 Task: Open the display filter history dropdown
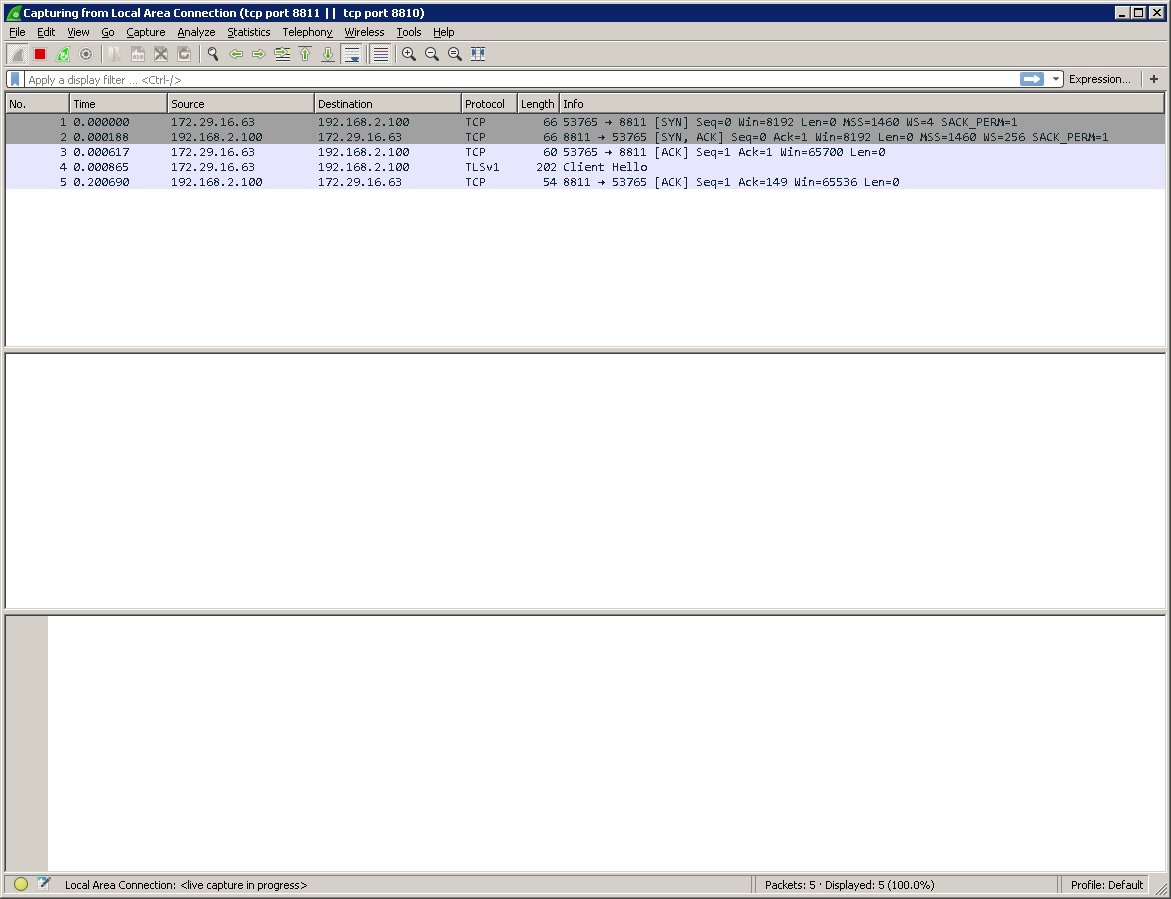point(1055,79)
